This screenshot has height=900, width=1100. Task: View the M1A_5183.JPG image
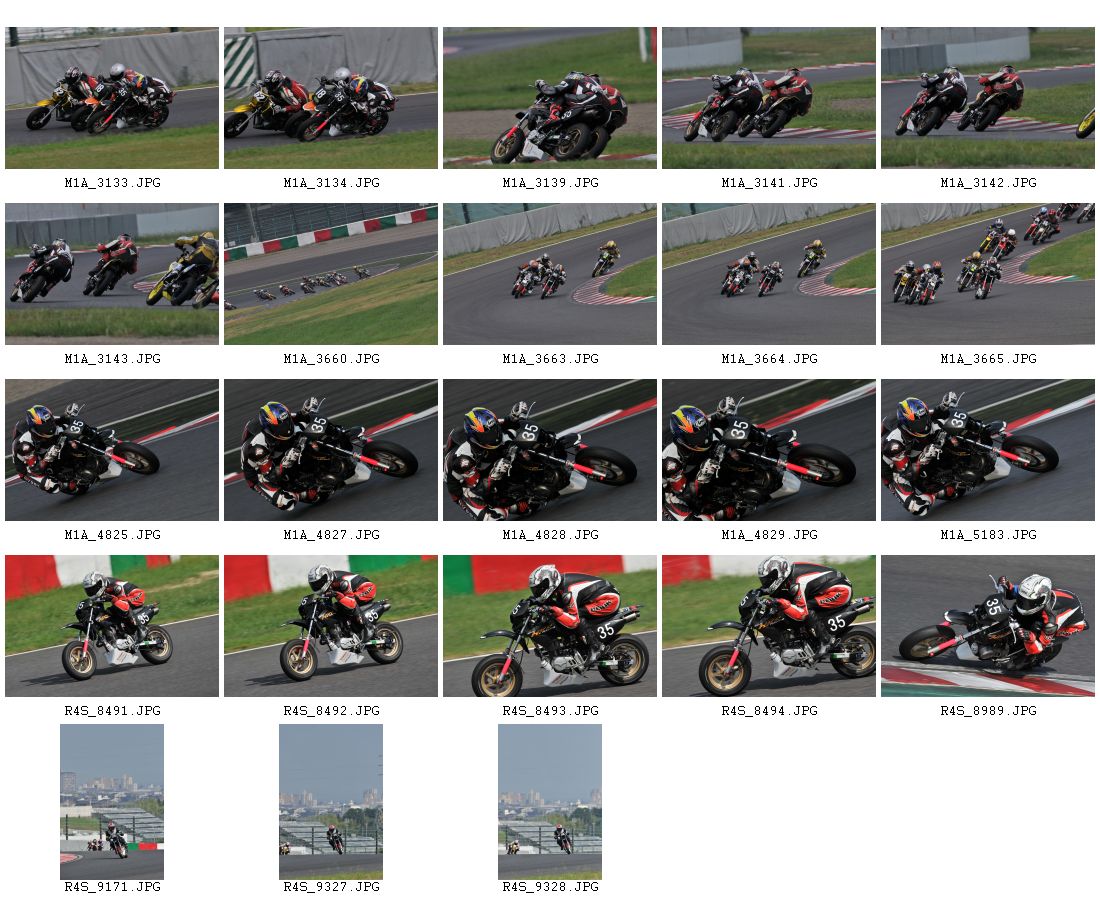coord(987,450)
